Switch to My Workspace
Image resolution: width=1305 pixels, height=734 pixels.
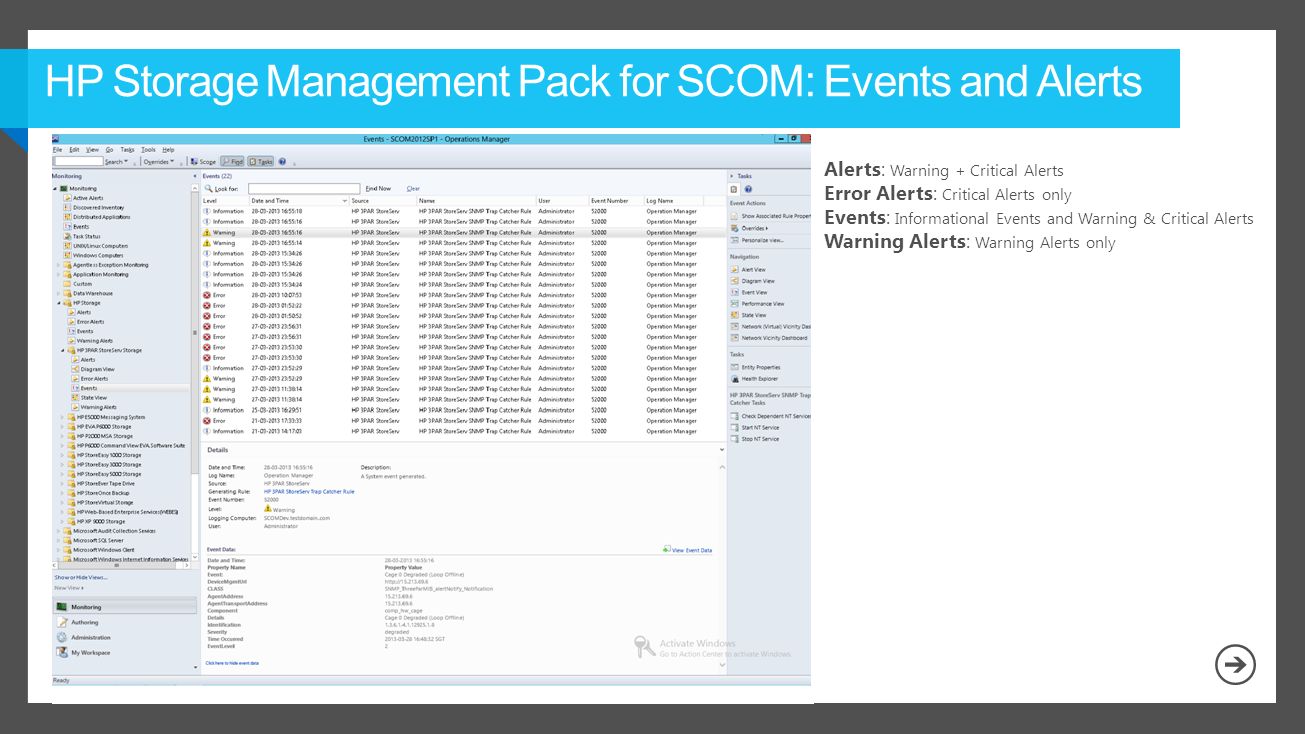click(x=124, y=653)
